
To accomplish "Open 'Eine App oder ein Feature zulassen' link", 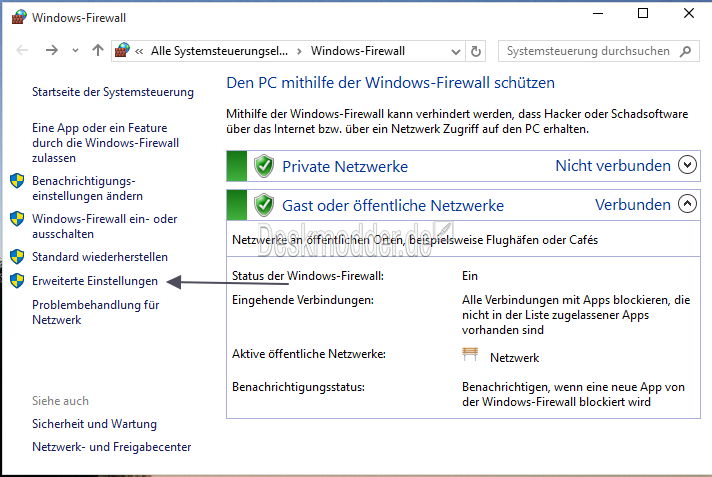I will tap(105, 143).
